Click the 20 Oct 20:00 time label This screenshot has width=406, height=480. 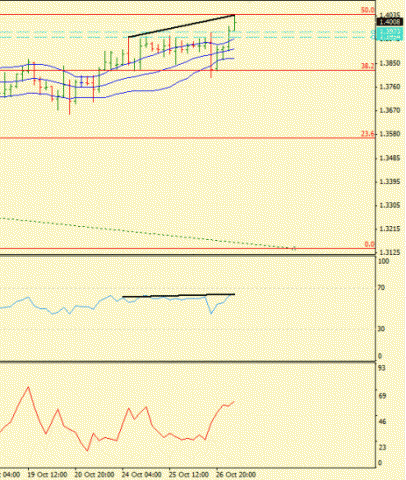(94, 474)
